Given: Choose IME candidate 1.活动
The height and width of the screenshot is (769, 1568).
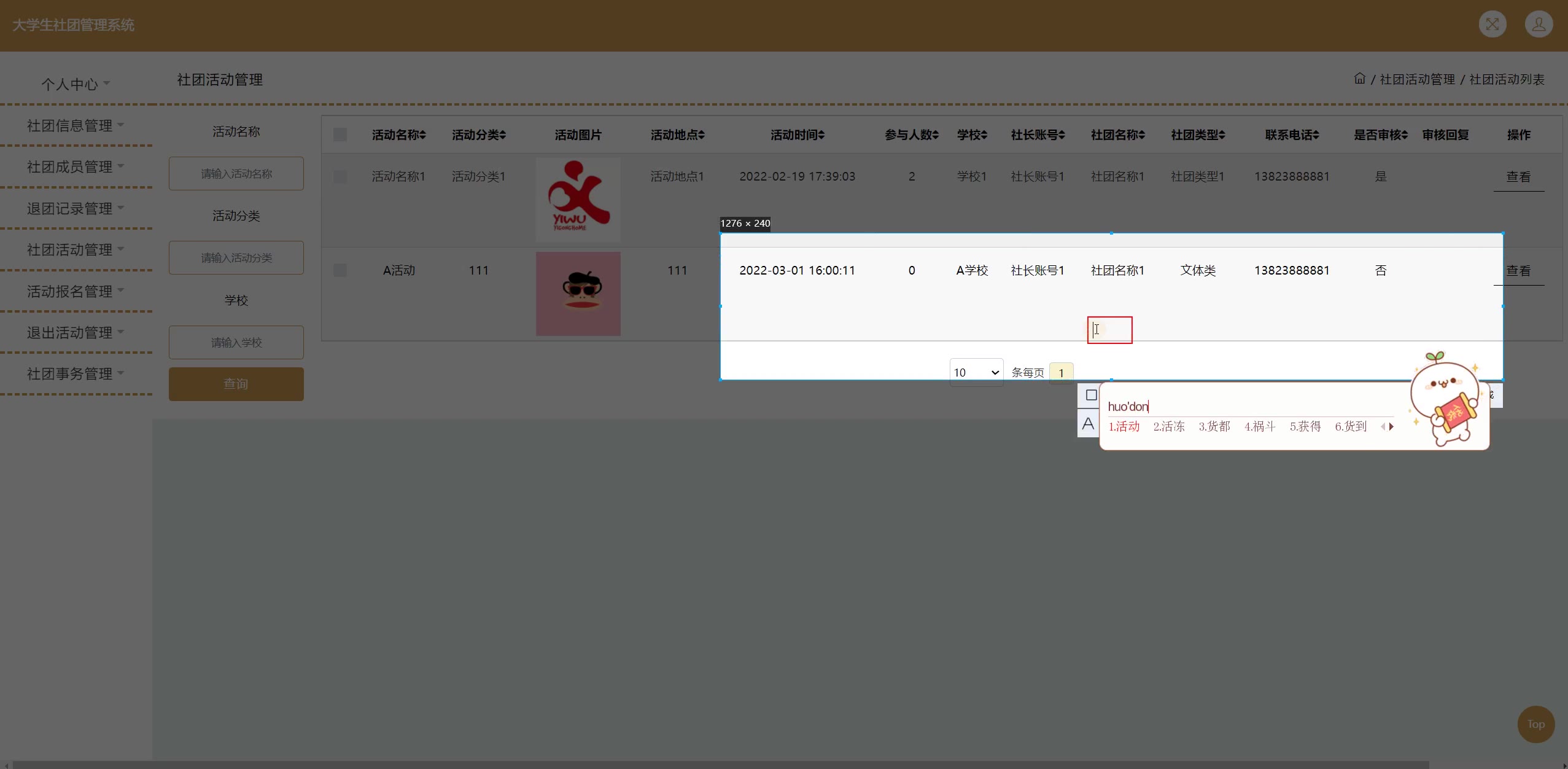Looking at the screenshot, I should [x=1124, y=426].
